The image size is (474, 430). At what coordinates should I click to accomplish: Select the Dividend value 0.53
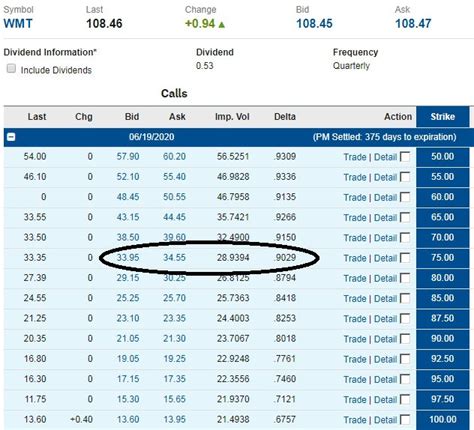[x=205, y=66]
